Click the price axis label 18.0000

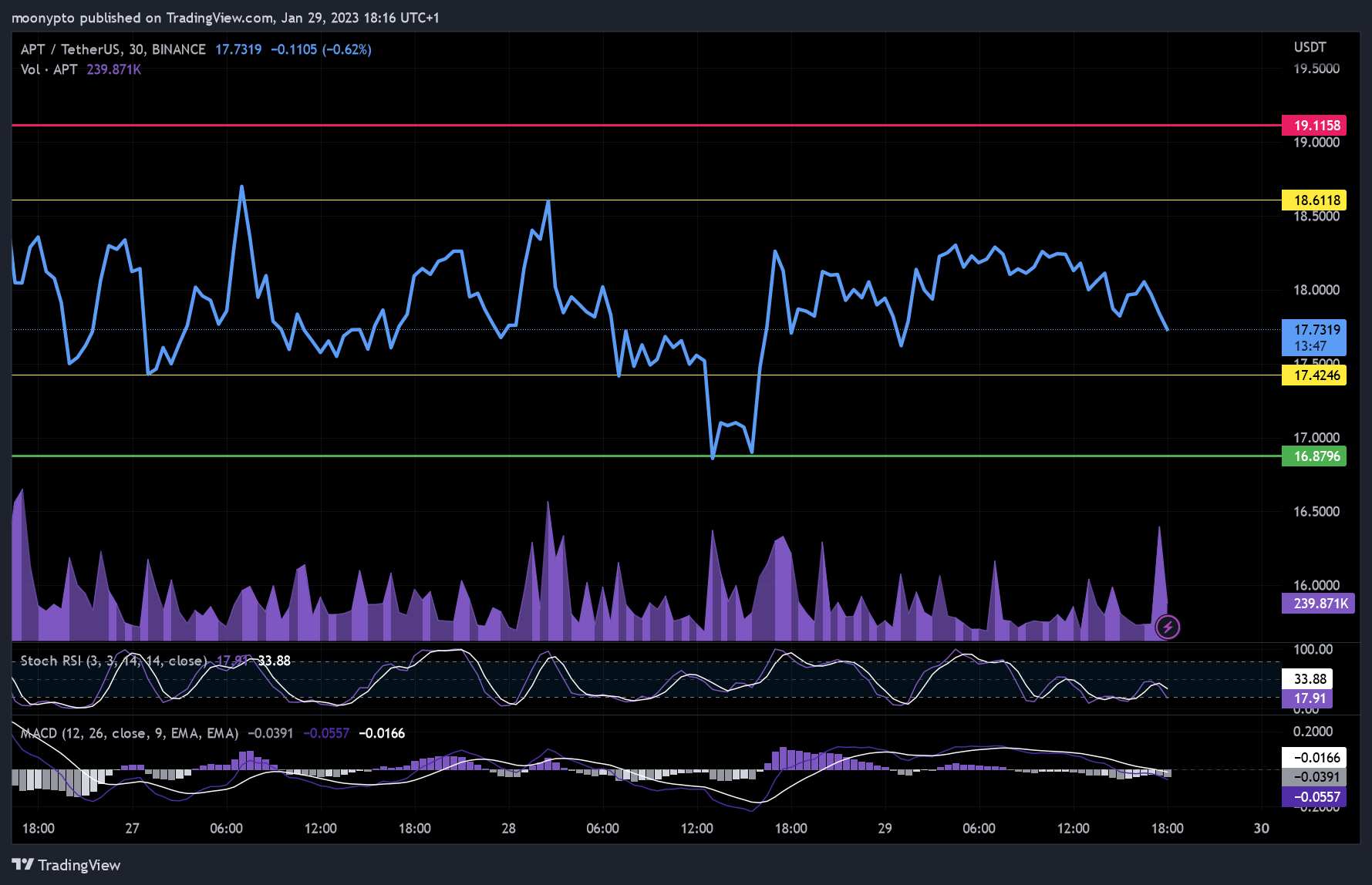coord(1316,290)
